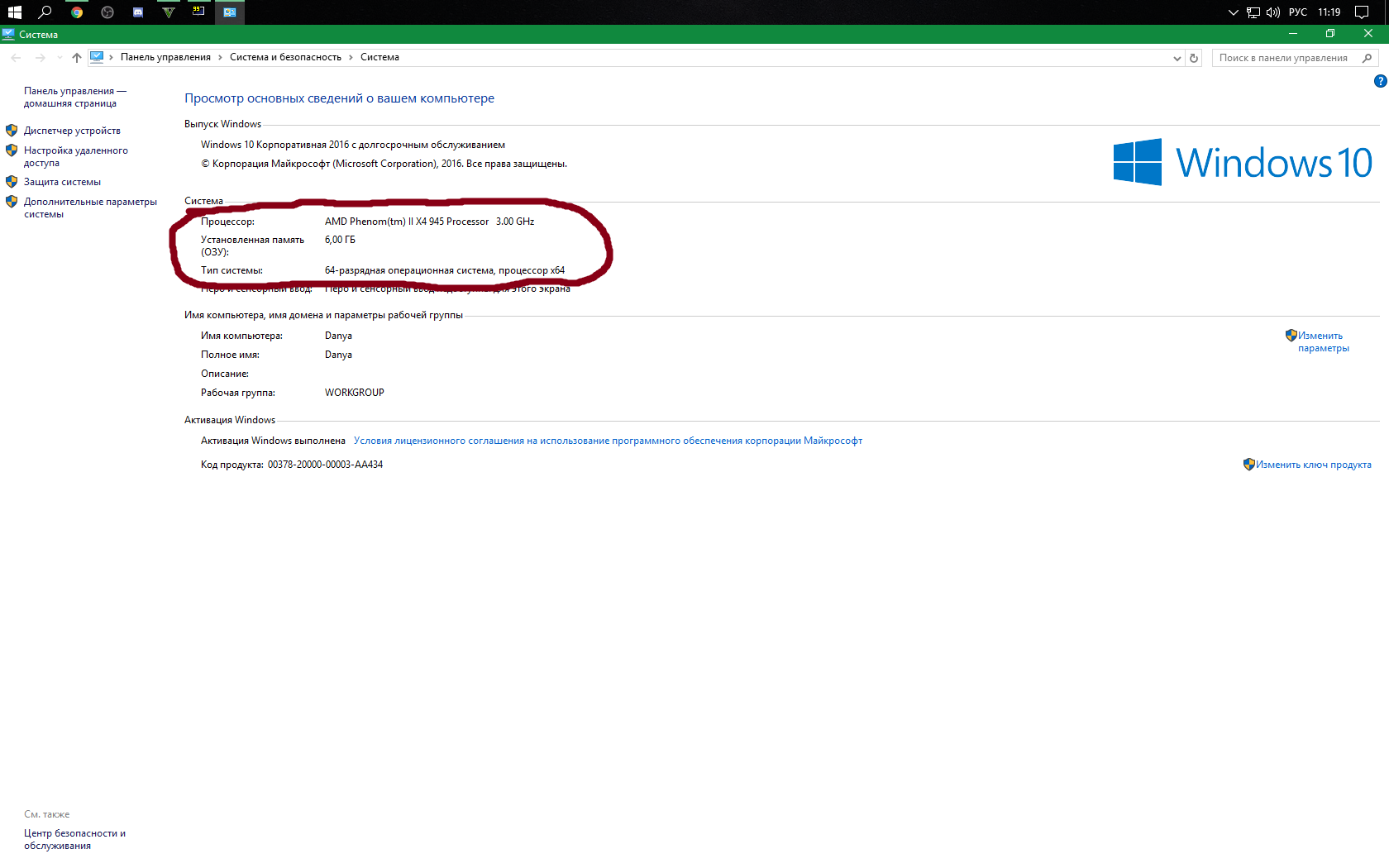1389x868 pixels.
Task: Click the forward navigation arrow
Action: point(40,57)
